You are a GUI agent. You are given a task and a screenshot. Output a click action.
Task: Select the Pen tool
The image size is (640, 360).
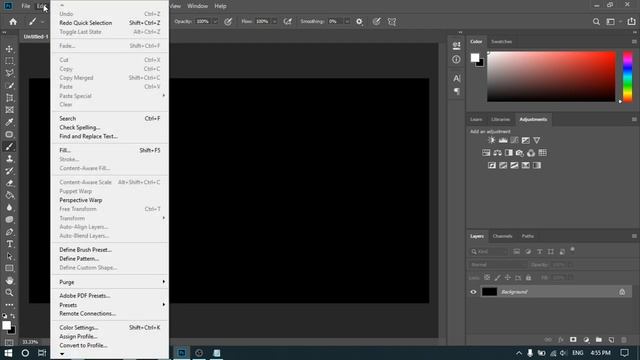coord(9,232)
